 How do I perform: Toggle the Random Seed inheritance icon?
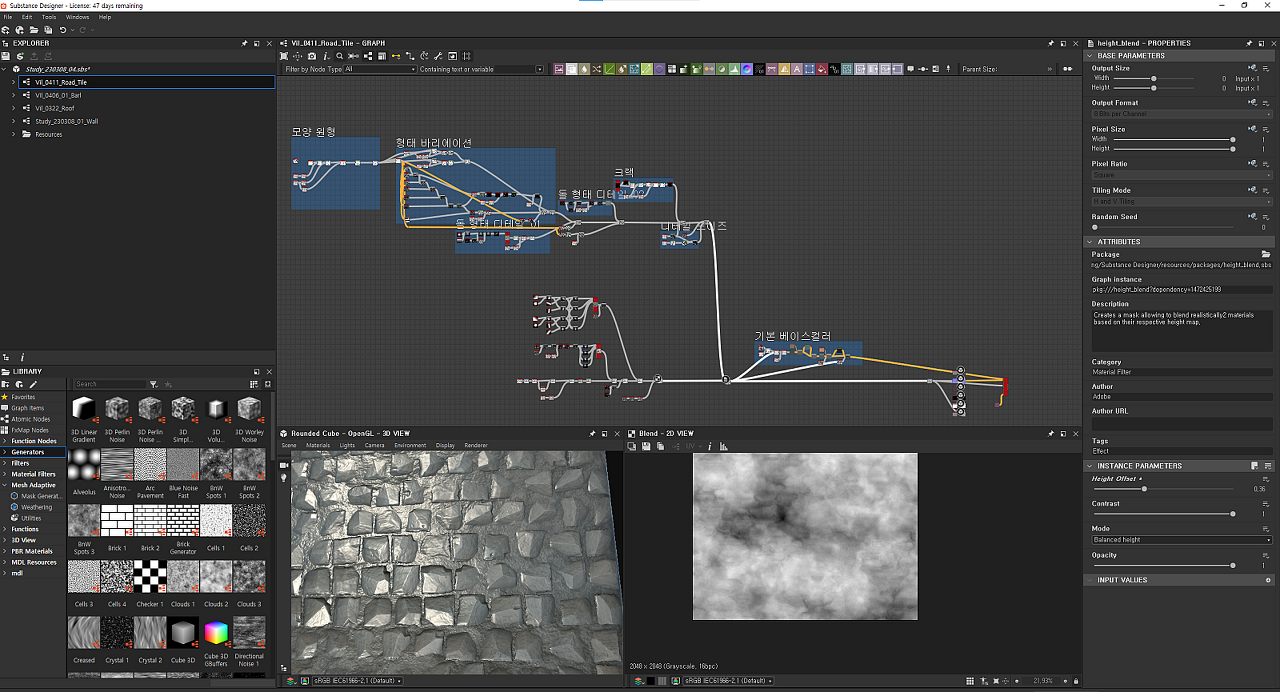pyautogui.click(x=1253, y=216)
